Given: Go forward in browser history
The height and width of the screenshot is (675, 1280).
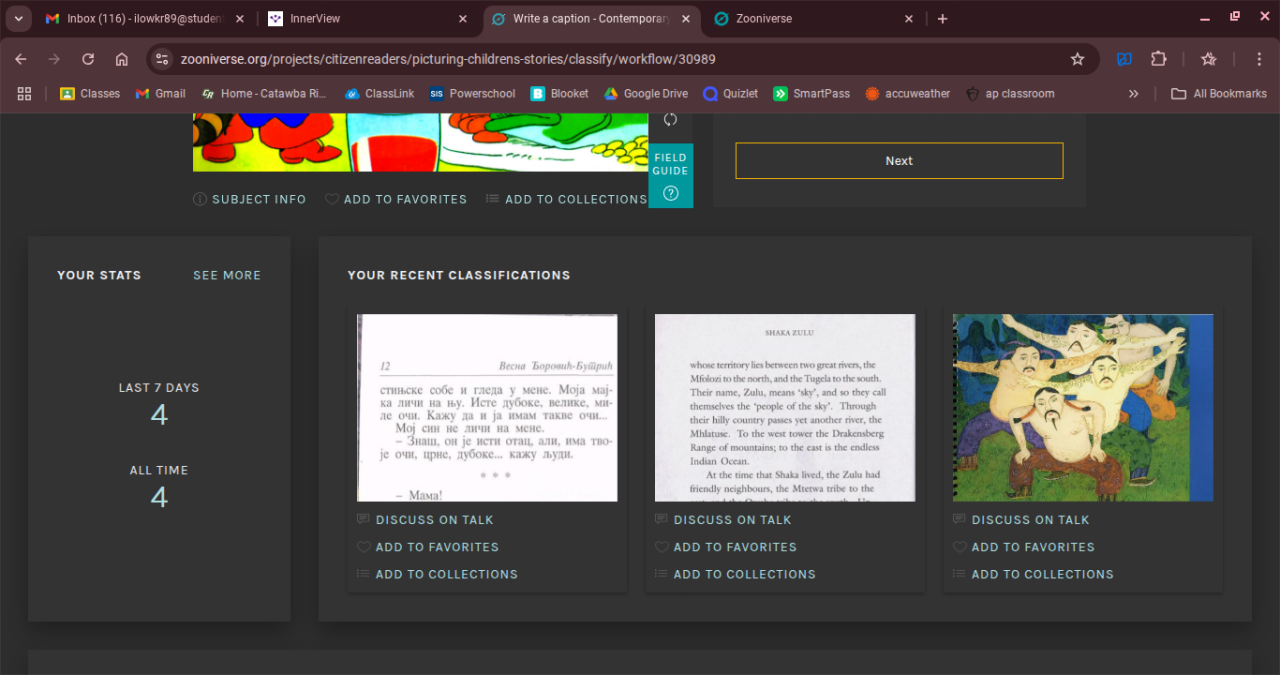Looking at the screenshot, I should point(54,59).
